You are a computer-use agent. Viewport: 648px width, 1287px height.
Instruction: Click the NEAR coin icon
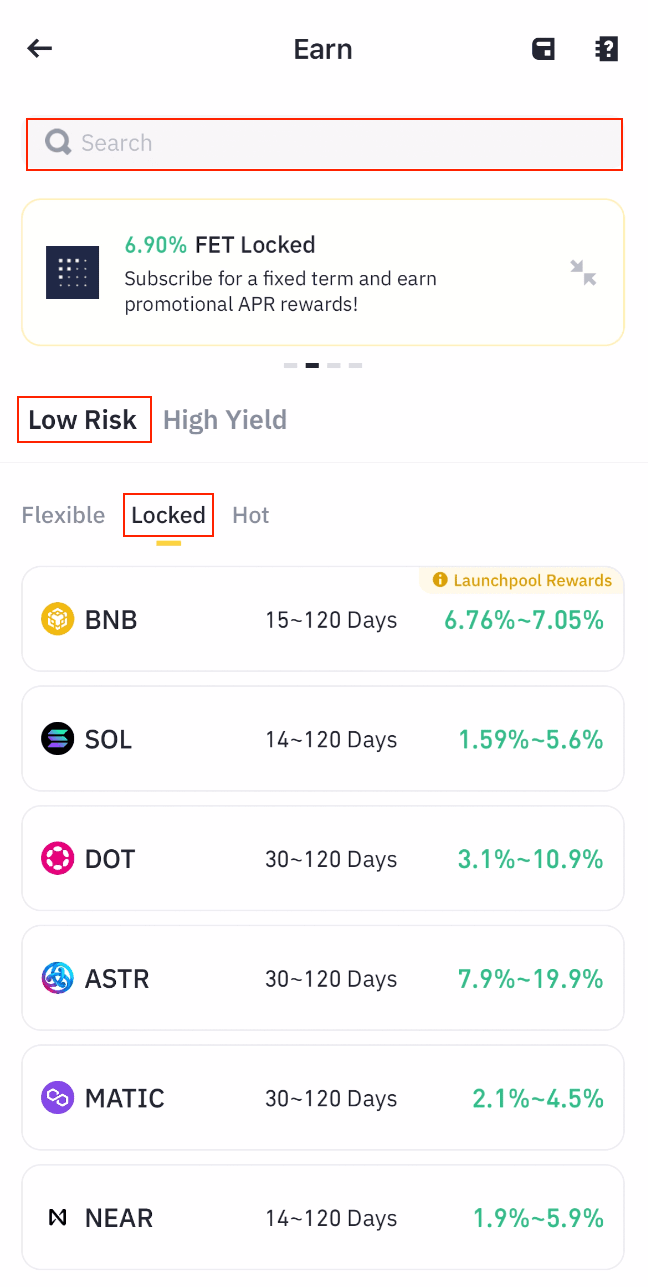(58, 1218)
